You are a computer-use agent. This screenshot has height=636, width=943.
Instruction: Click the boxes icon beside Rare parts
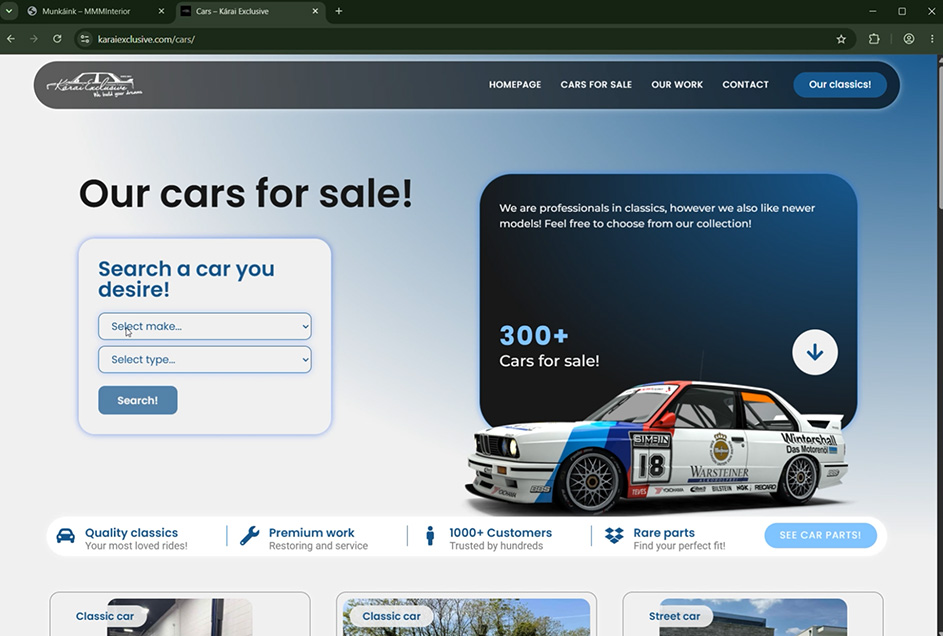point(614,536)
